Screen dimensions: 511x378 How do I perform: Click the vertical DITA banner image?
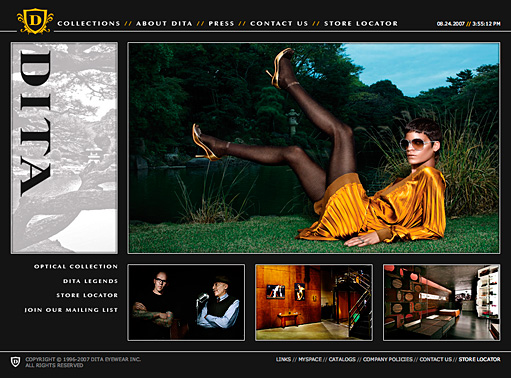(64, 148)
